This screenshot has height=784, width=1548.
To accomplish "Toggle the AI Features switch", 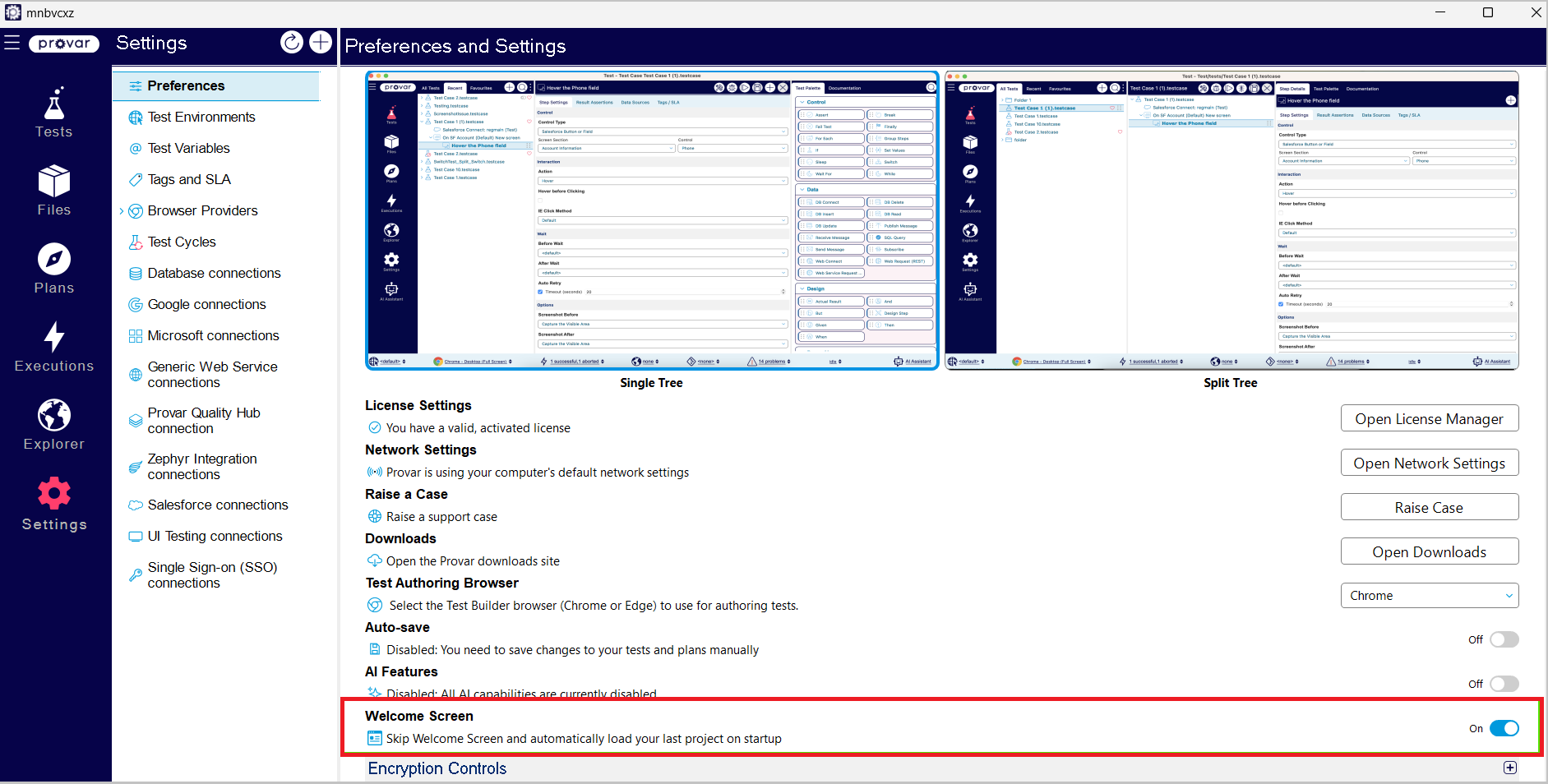I will [x=1504, y=684].
